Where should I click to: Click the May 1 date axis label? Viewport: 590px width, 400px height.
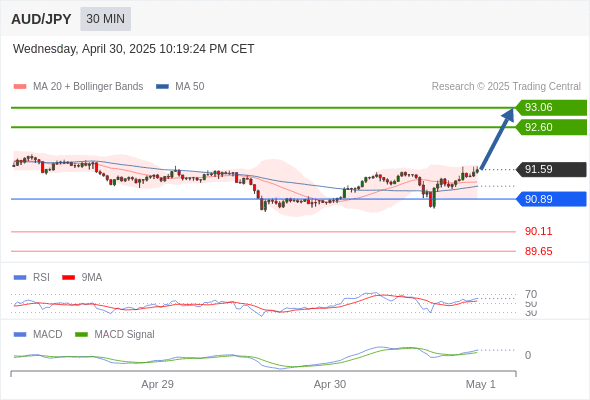(481, 384)
